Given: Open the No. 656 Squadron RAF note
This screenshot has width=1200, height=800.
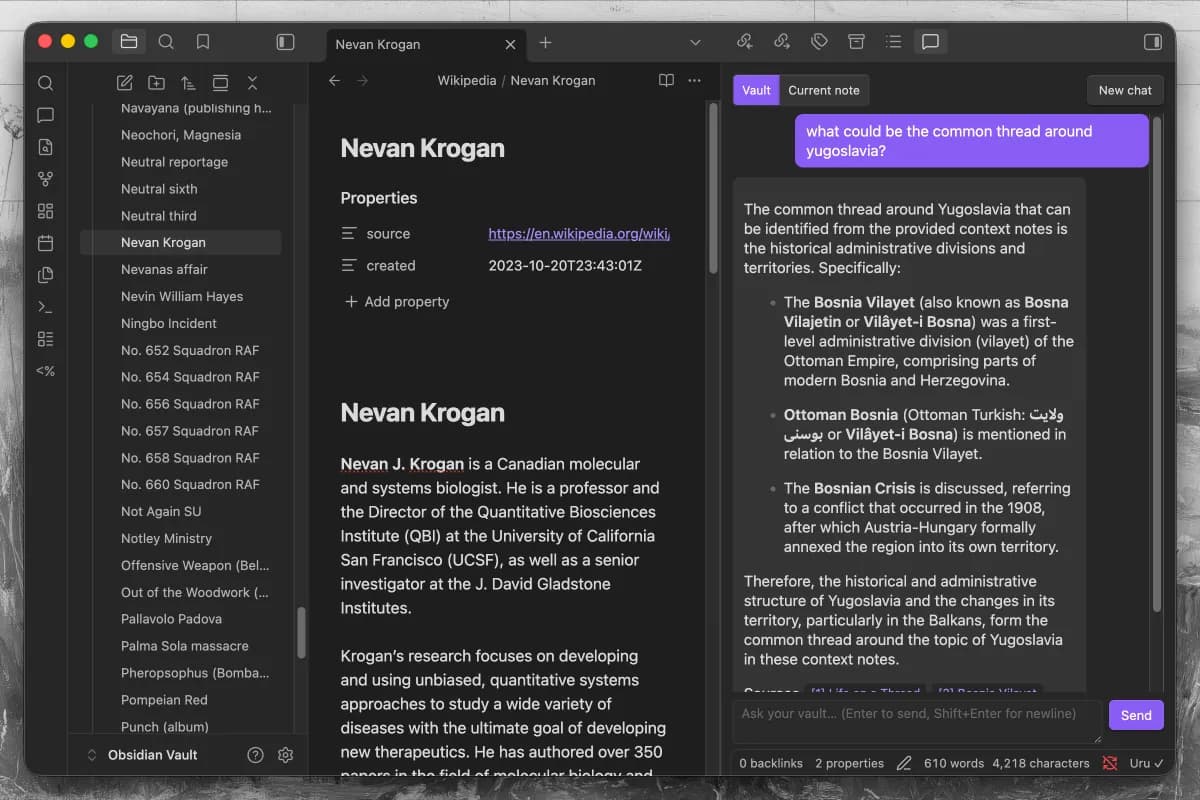Looking at the screenshot, I should coord(190,404).
